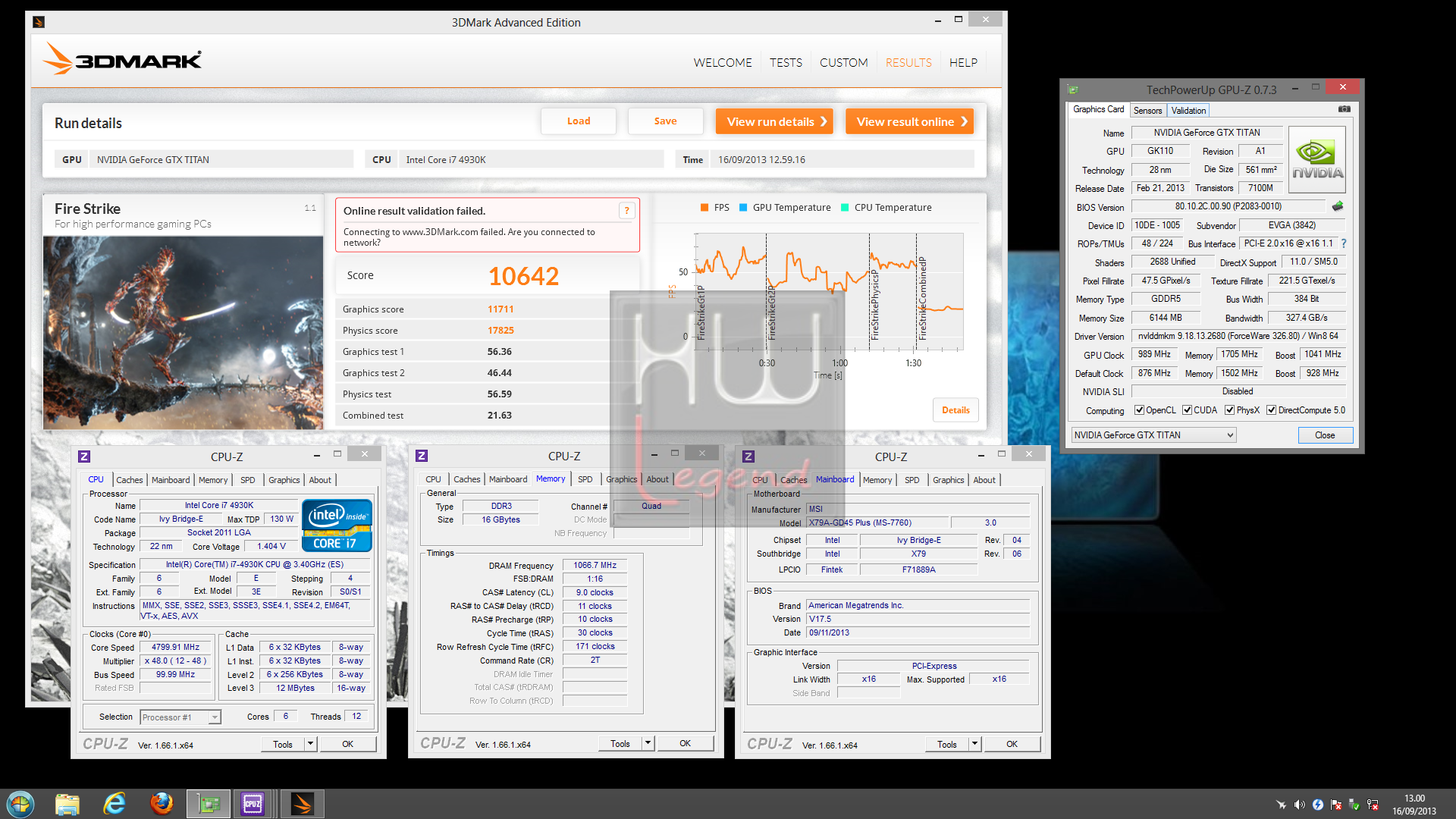Switch to CPU-Z via its taskbar icon
This screenshot has height=819, width=1456.
tap(253, 804)
